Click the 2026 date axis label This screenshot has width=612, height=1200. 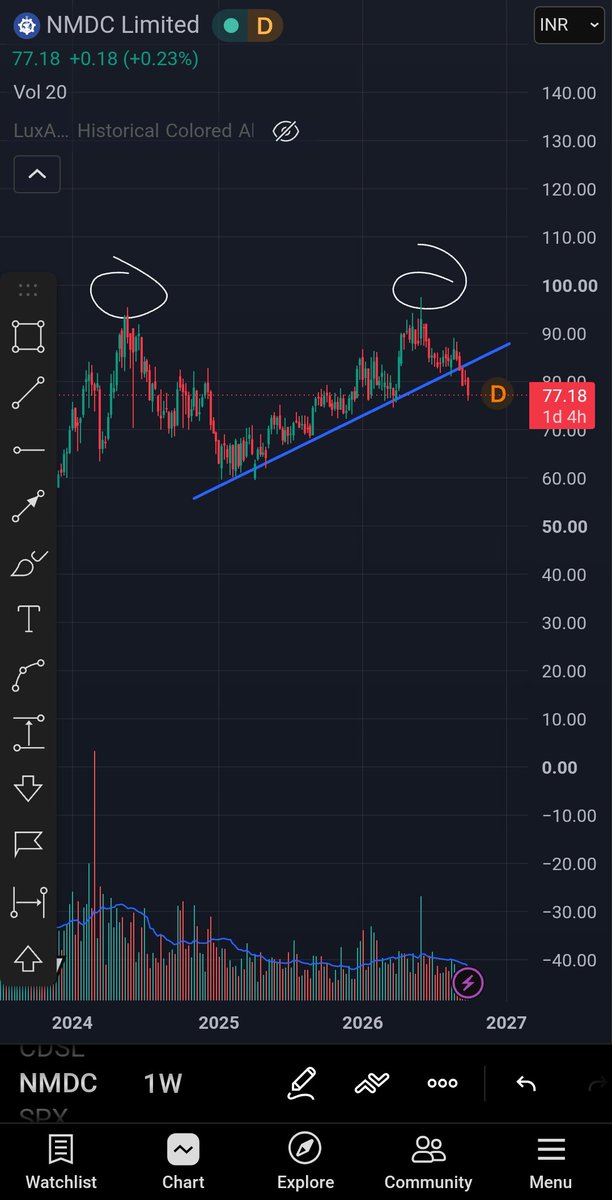362,1022
